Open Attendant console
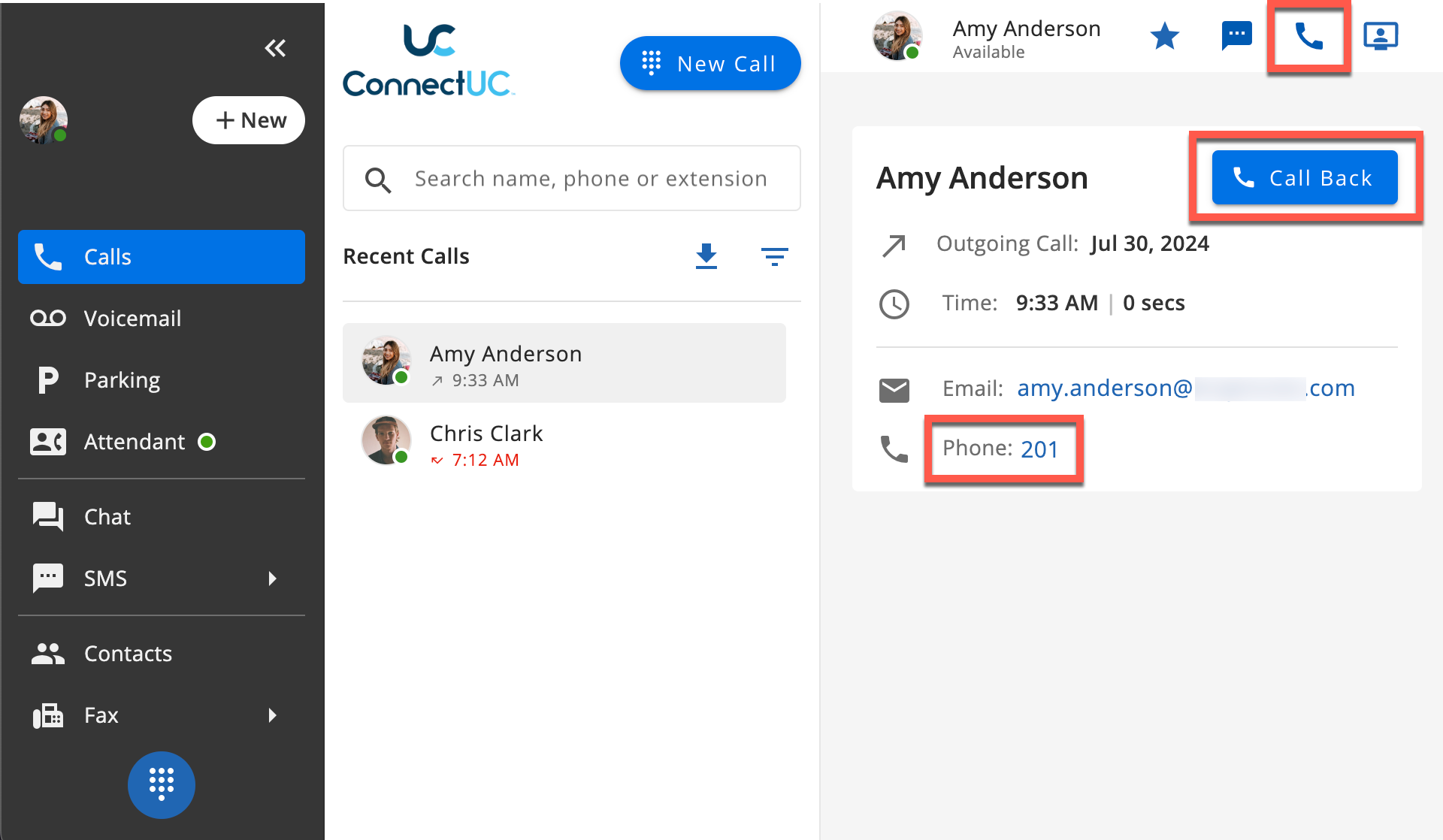 pyautogui.click(x=134, y=442)
